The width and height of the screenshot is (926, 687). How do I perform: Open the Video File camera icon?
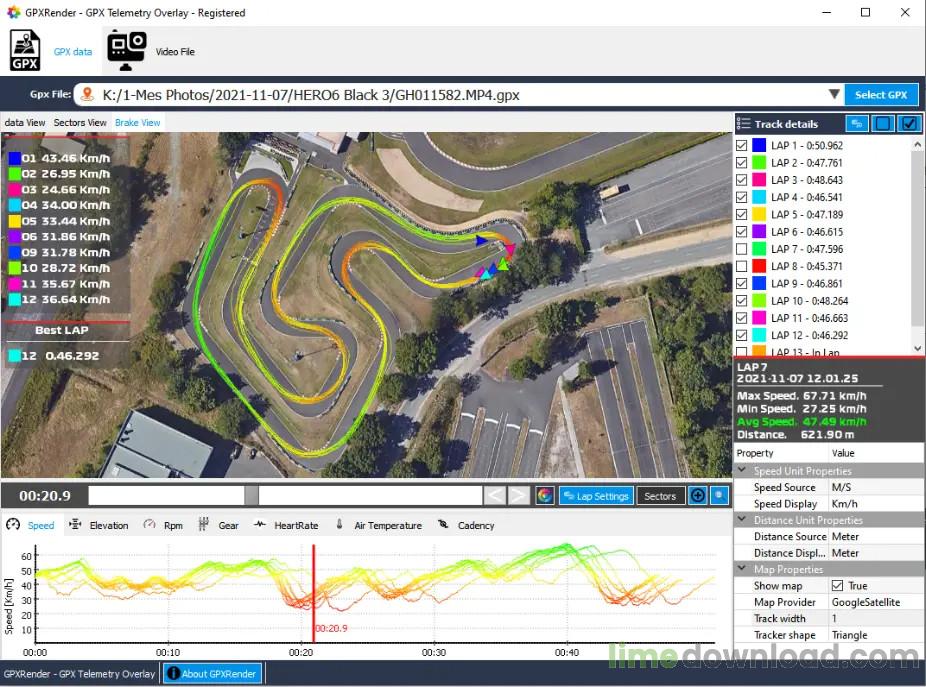(x=126, y=50)
